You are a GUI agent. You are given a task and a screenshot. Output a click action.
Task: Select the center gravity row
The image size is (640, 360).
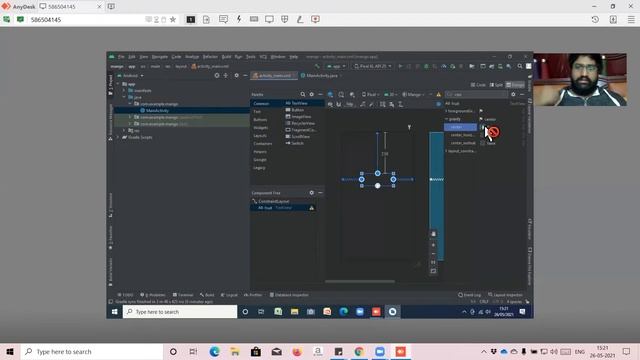(x=460, y=127)
